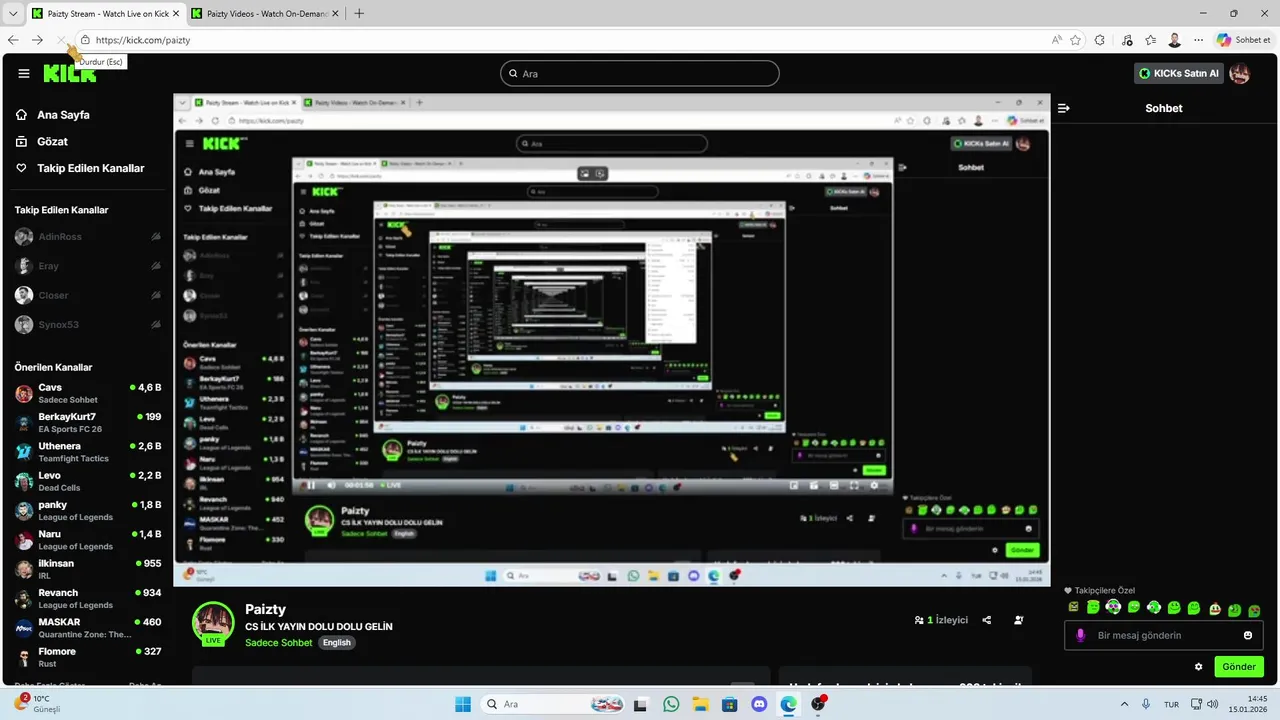Open the Edge three-dot menu

tap(1199, 40)
